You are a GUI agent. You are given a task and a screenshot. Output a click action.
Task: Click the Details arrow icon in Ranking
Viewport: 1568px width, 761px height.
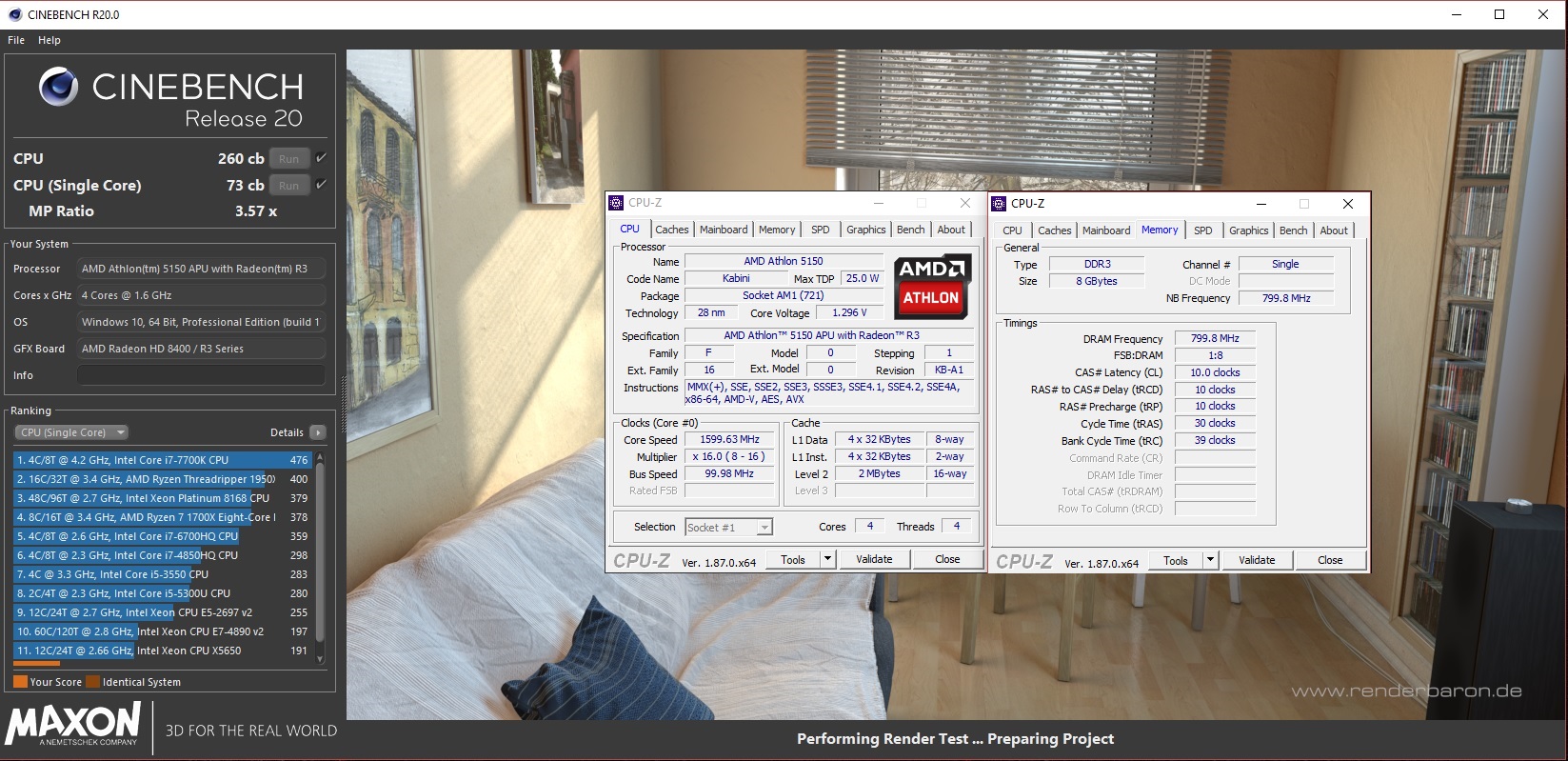pyautogui.click(x=318, y=432)
